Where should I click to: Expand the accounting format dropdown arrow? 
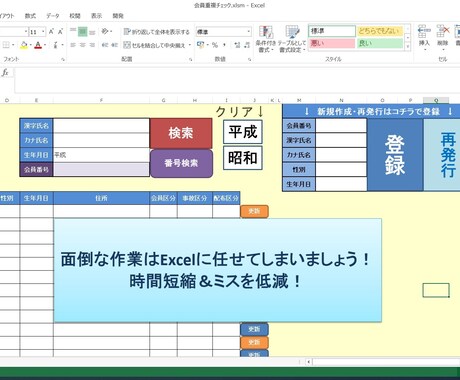(207, 45)
